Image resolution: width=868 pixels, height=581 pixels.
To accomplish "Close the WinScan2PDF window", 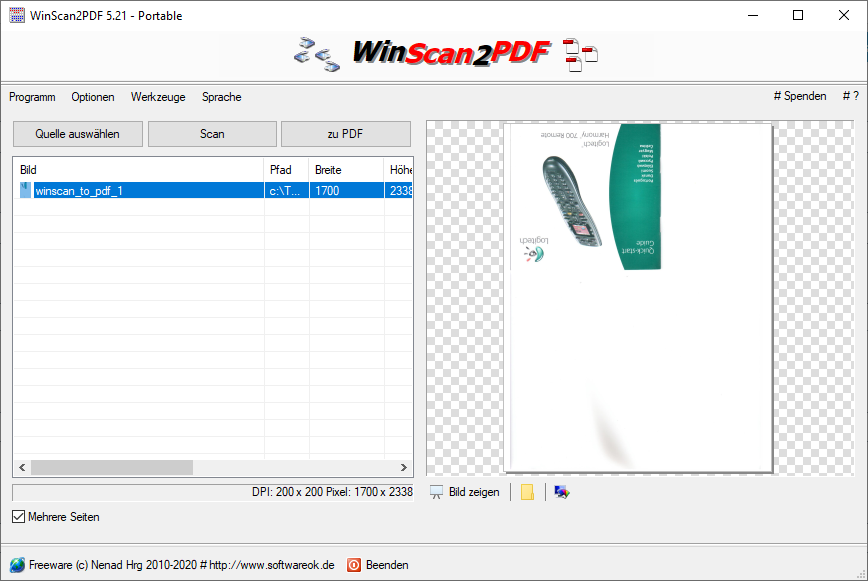I will coord(844,15).
